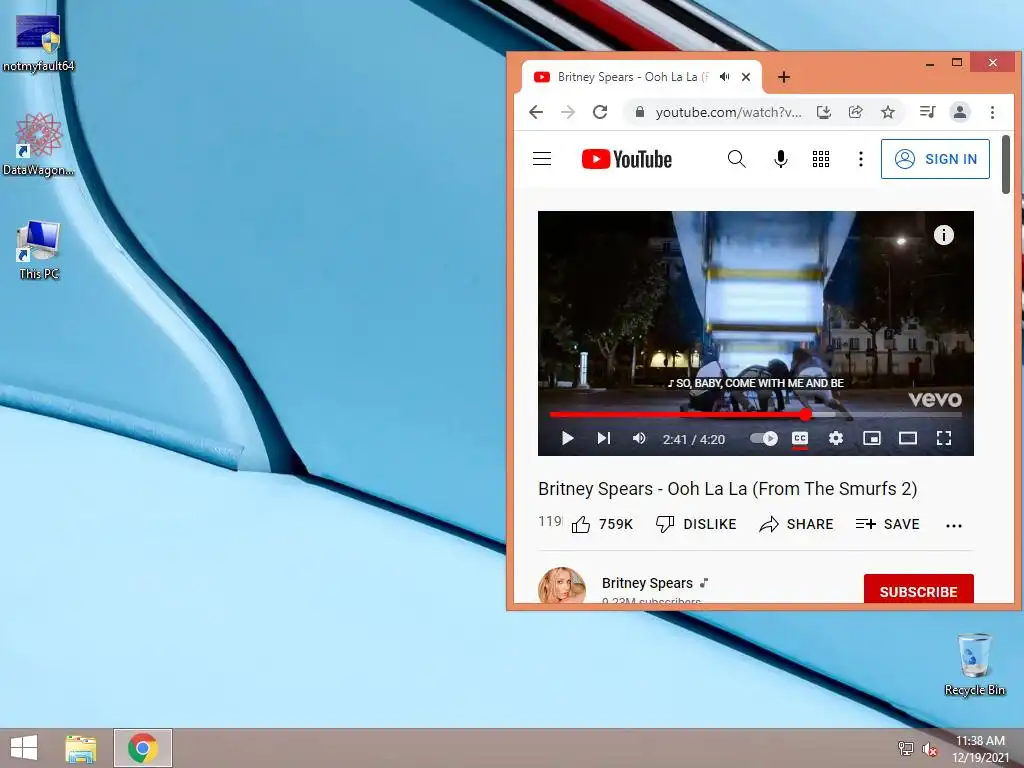The width and height of the screenshot is (1024, 768).
Task: Select the DataWagon desktop shortcut
Action: pyautogui.click(x=39, y=145)
